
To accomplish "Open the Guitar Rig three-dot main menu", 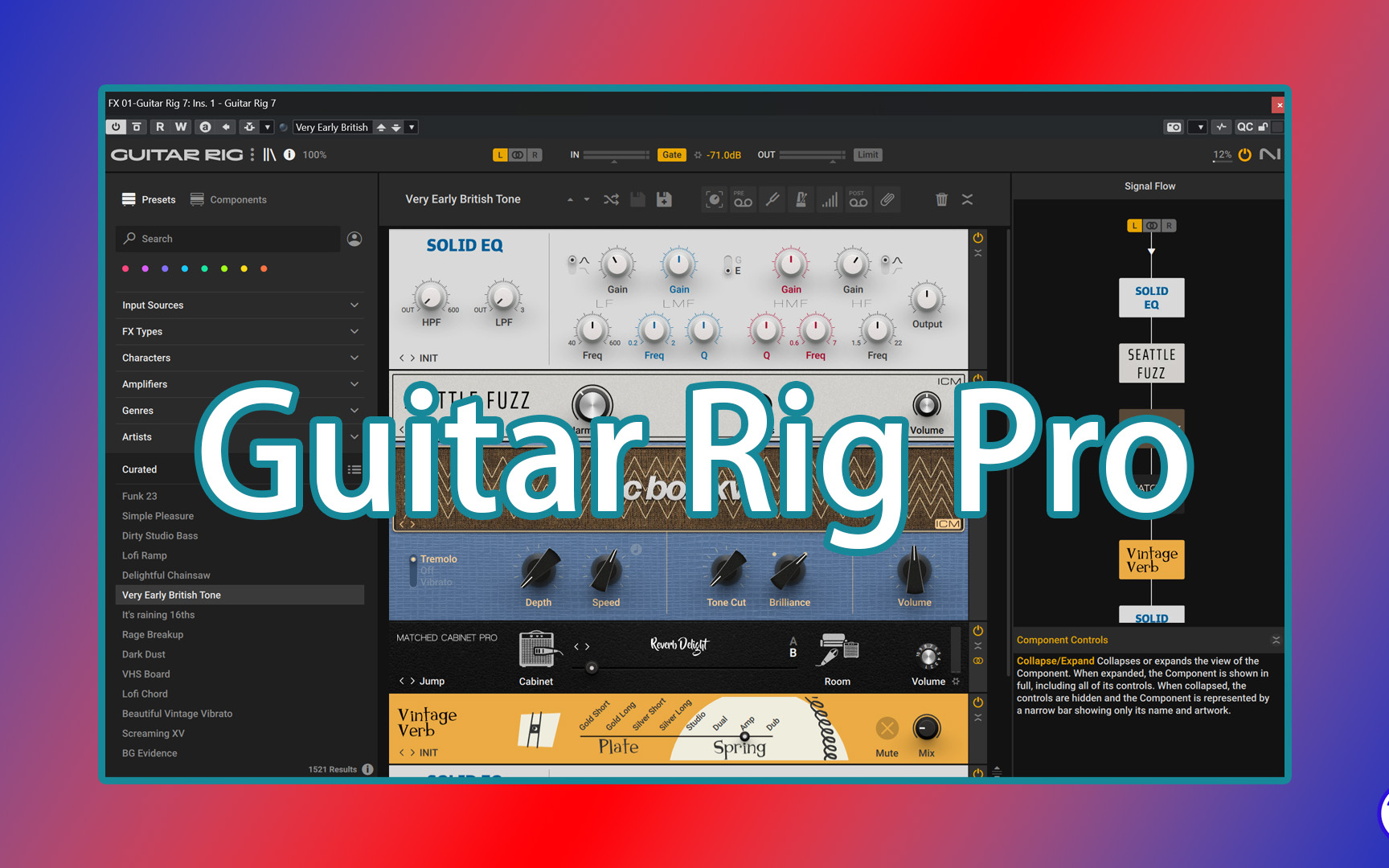I will pos(252,154).
